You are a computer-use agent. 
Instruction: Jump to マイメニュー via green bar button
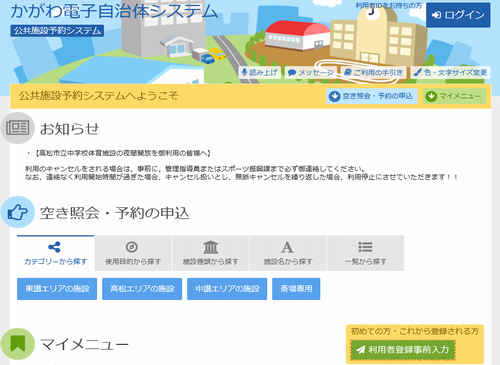click(454, 96)
